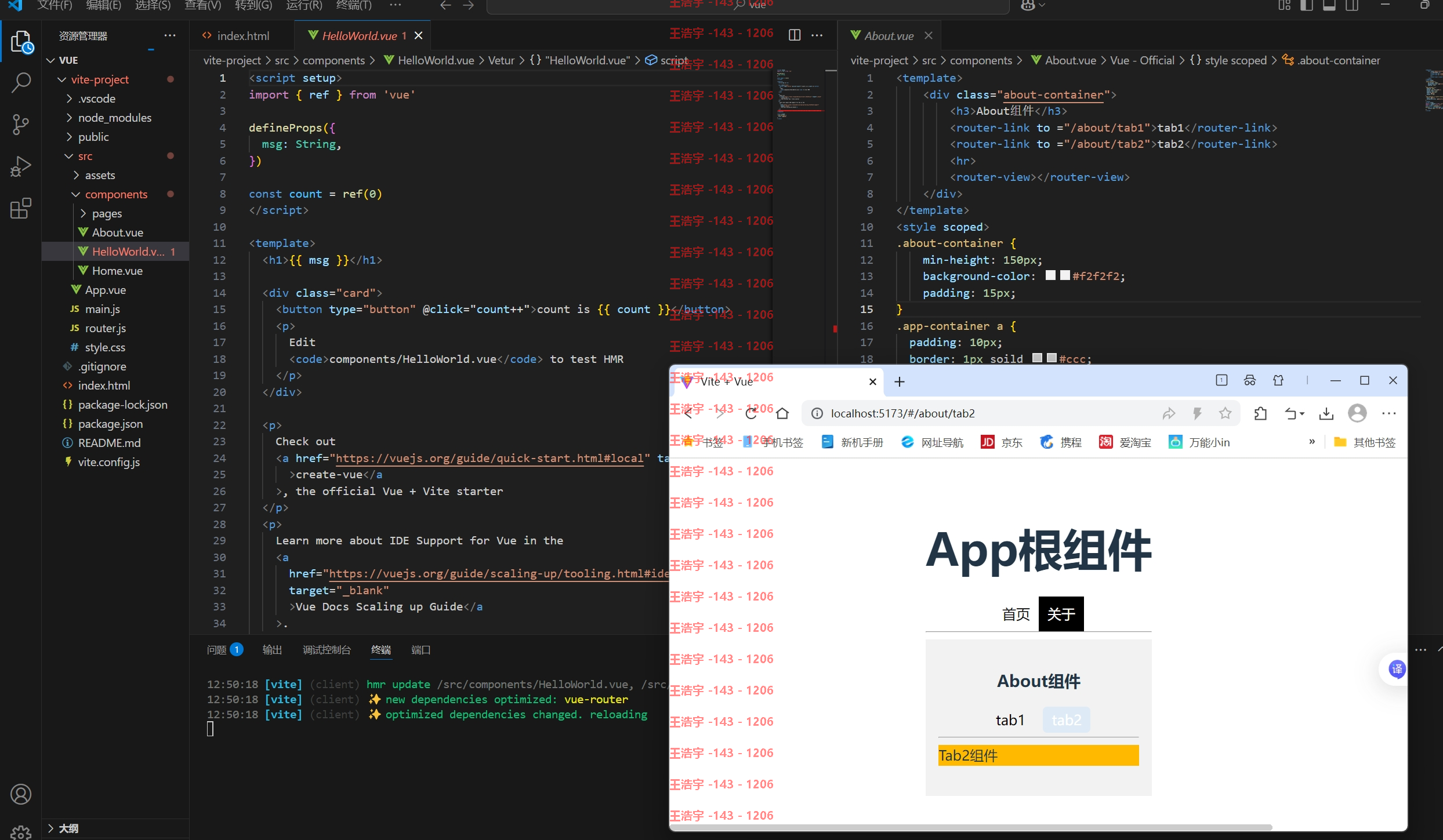Open 携程 bookmark in browser
Screen dimensions: 1443x840
pyautogui.click(x=1061, y=442)
